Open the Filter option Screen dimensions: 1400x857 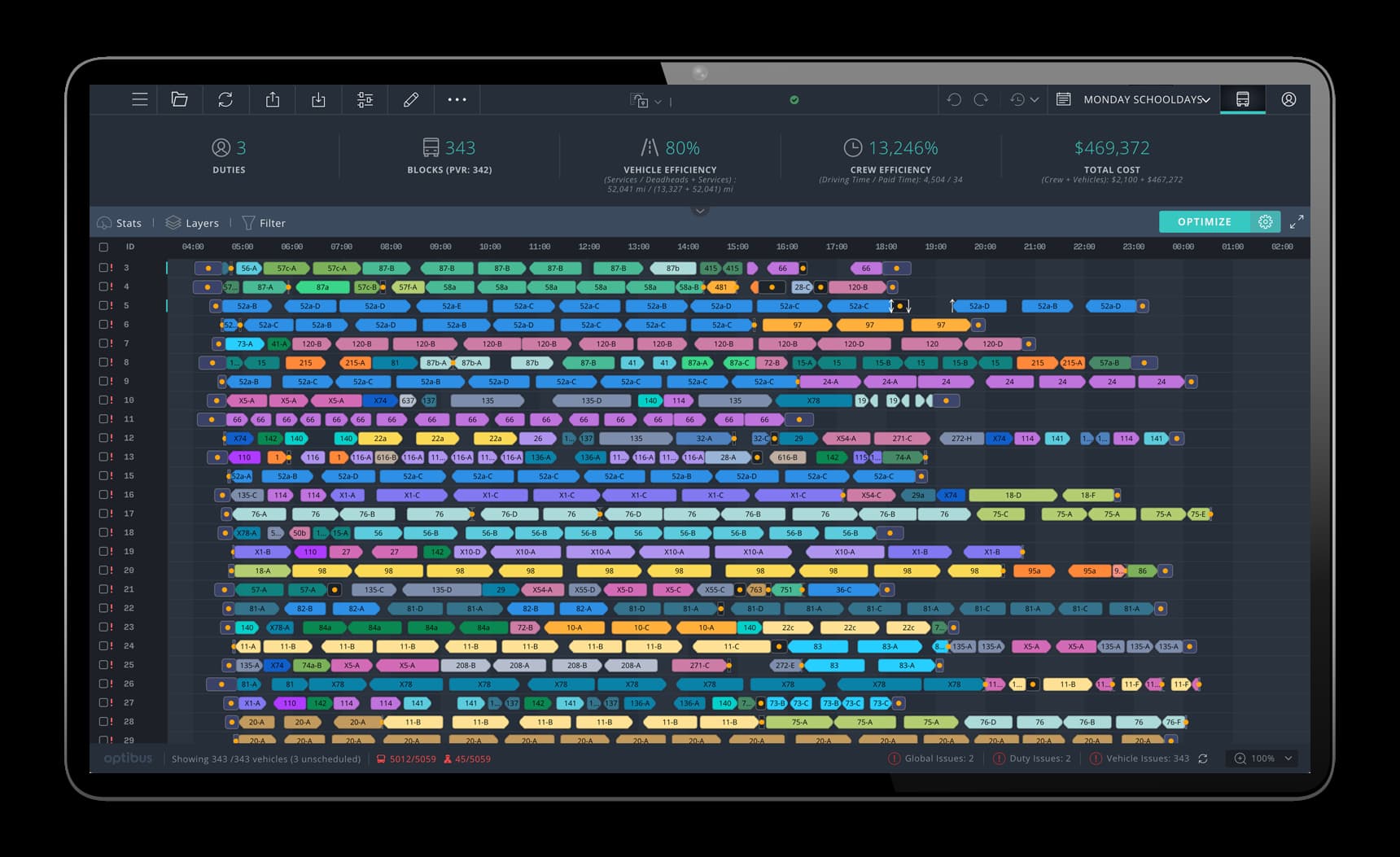pos(264,223)
